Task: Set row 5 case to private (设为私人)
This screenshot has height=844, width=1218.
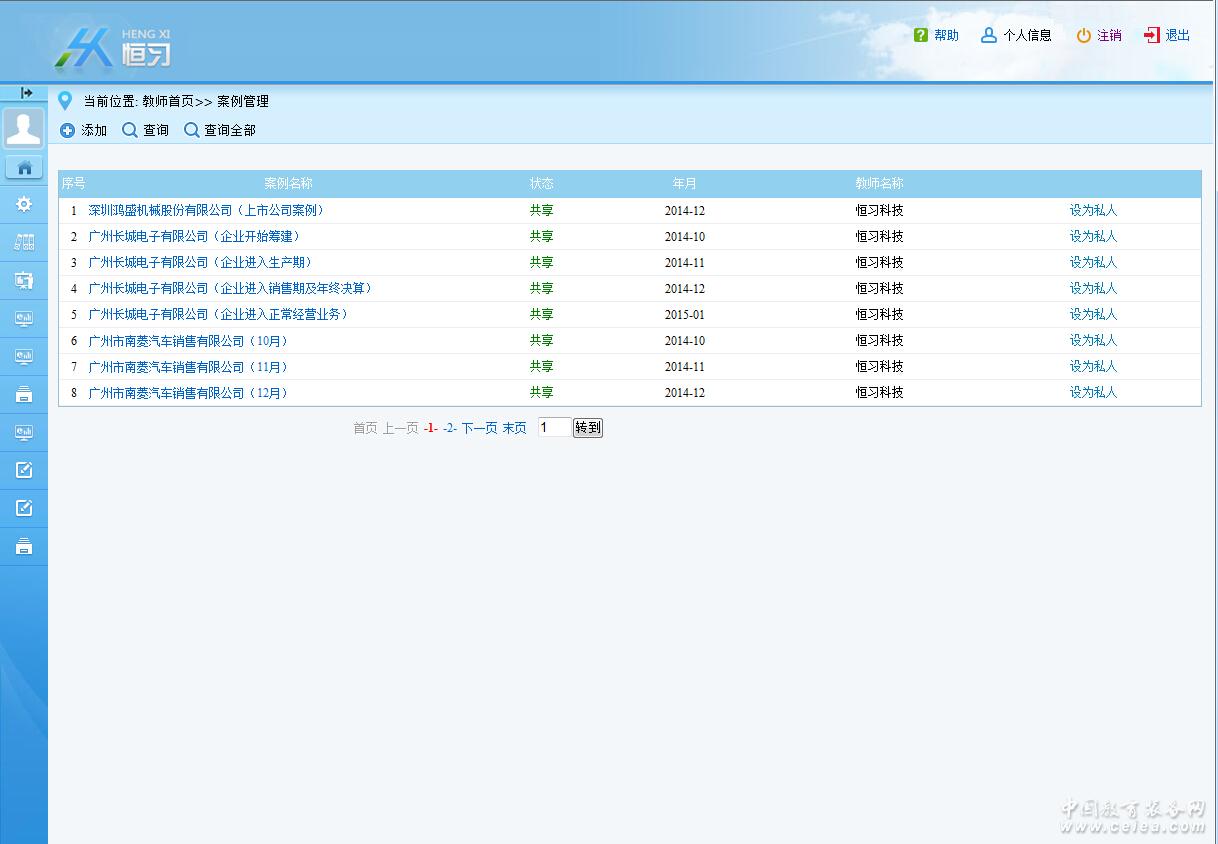Action: (1092, 315)
